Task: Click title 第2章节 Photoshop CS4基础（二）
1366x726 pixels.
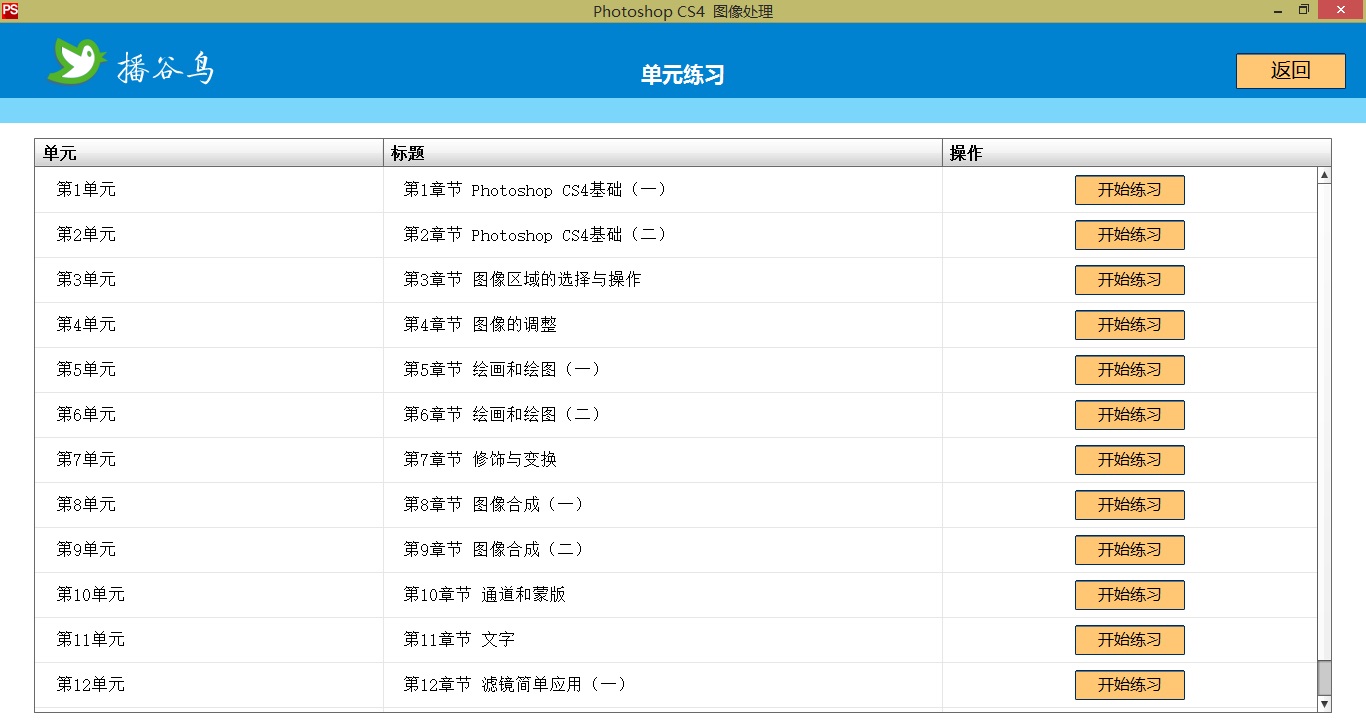Action: (535, 234)
